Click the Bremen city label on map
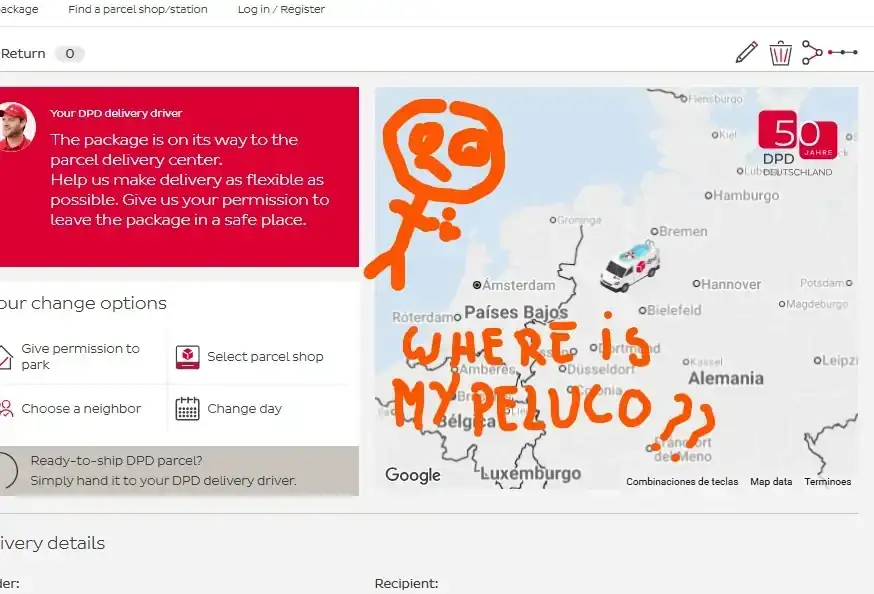 point(683,231)
